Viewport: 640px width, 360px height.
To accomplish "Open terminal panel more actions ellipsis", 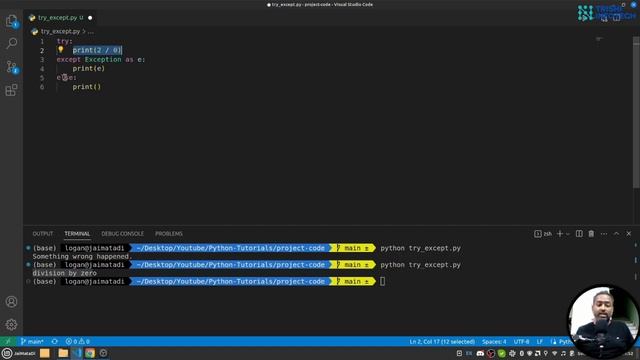I will pyautogui.click(x=604, y=233).
